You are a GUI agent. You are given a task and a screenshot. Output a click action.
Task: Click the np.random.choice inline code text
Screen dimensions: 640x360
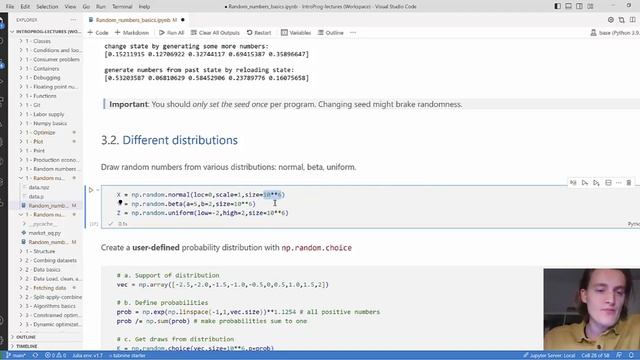[316, 248]
